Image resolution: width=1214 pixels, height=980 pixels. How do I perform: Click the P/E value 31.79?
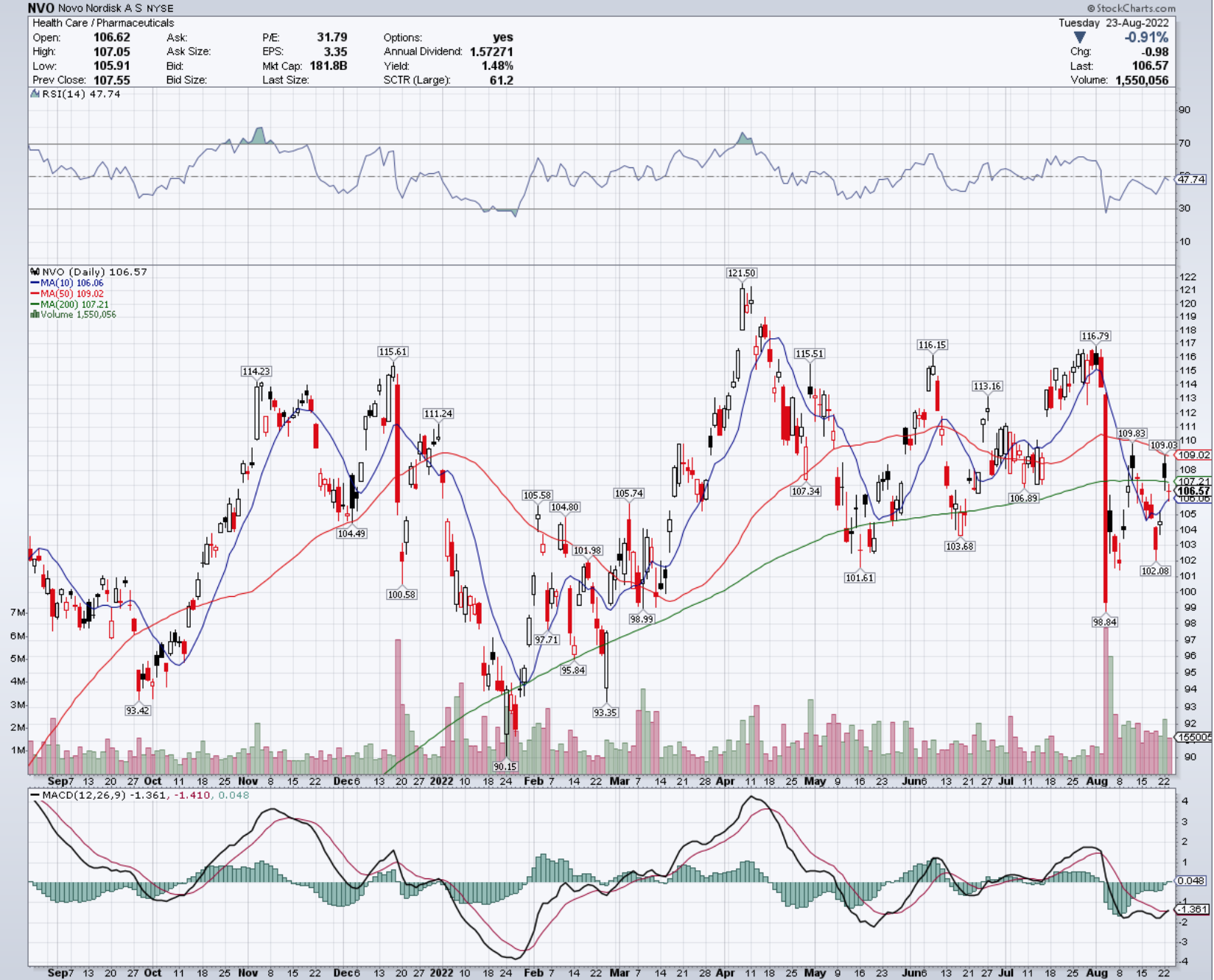[332, 37]
